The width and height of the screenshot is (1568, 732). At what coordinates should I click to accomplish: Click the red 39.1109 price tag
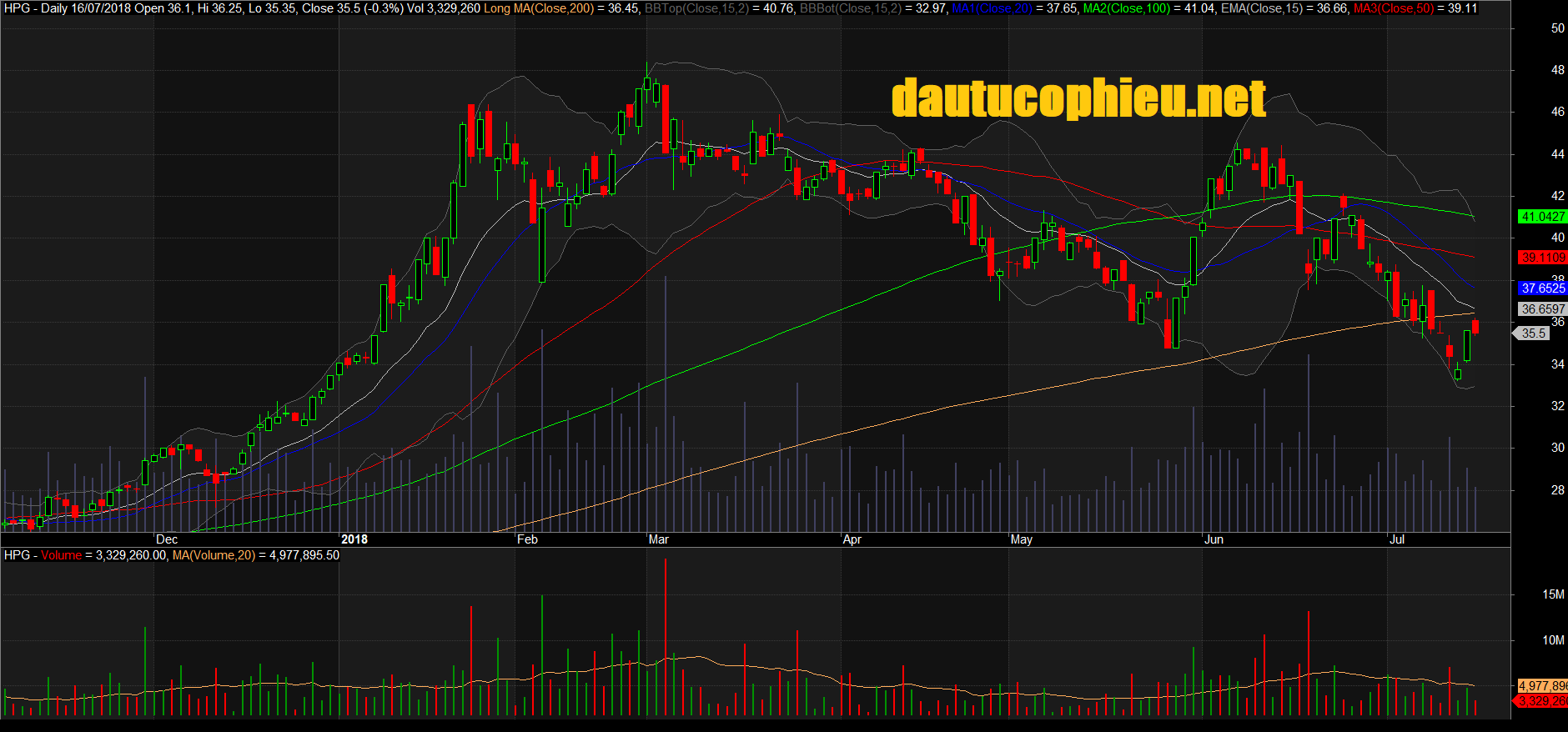tap(1542, 258)
